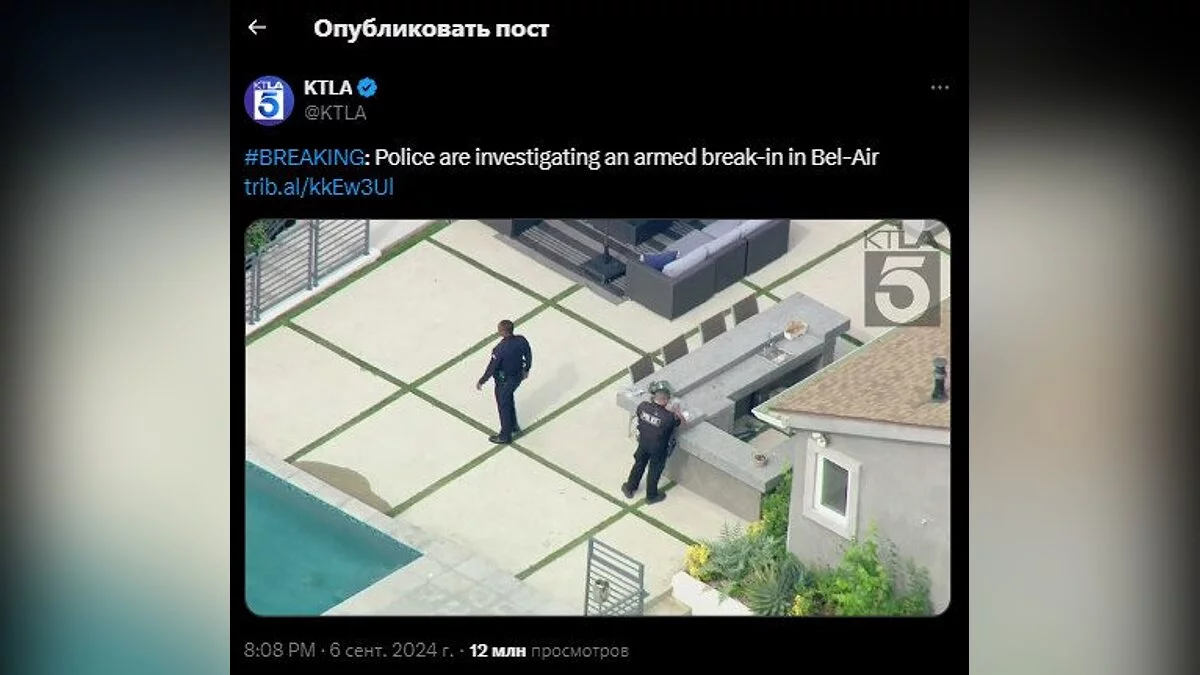
Task: Open the KTLA 5 profile avatar
Action: tap(268, 100)
